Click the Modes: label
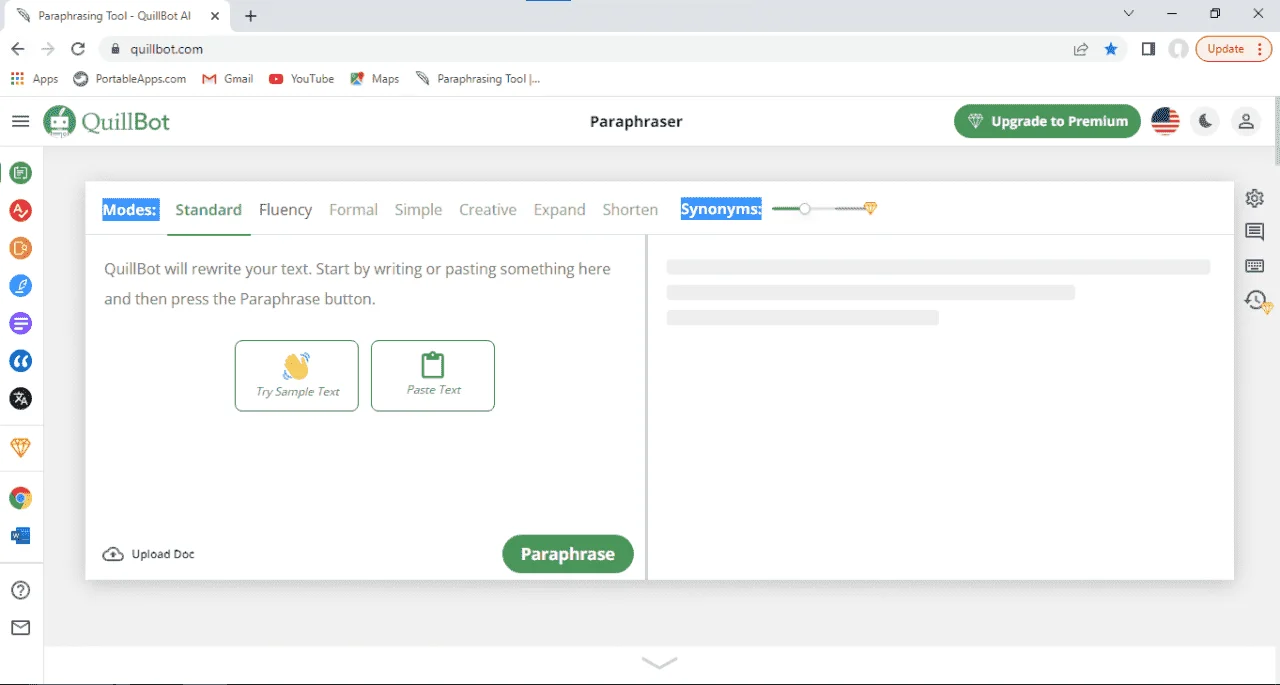1280x685 pixels. [x=130, y=209]
